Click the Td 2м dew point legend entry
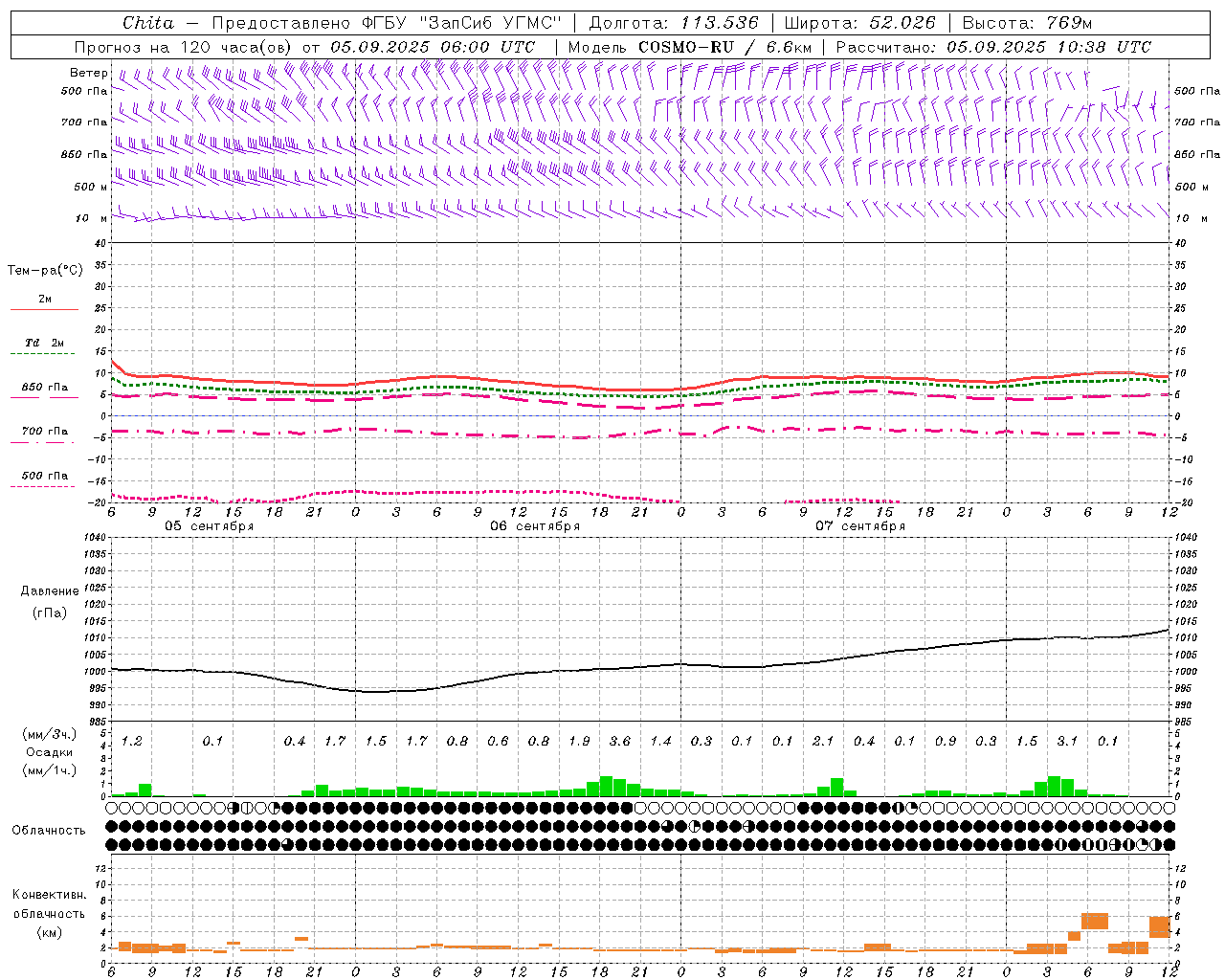 [x=45, y=343]
